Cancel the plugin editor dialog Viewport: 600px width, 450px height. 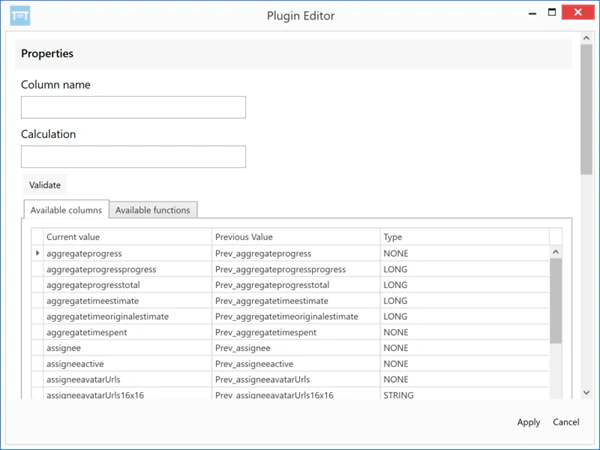566,422
